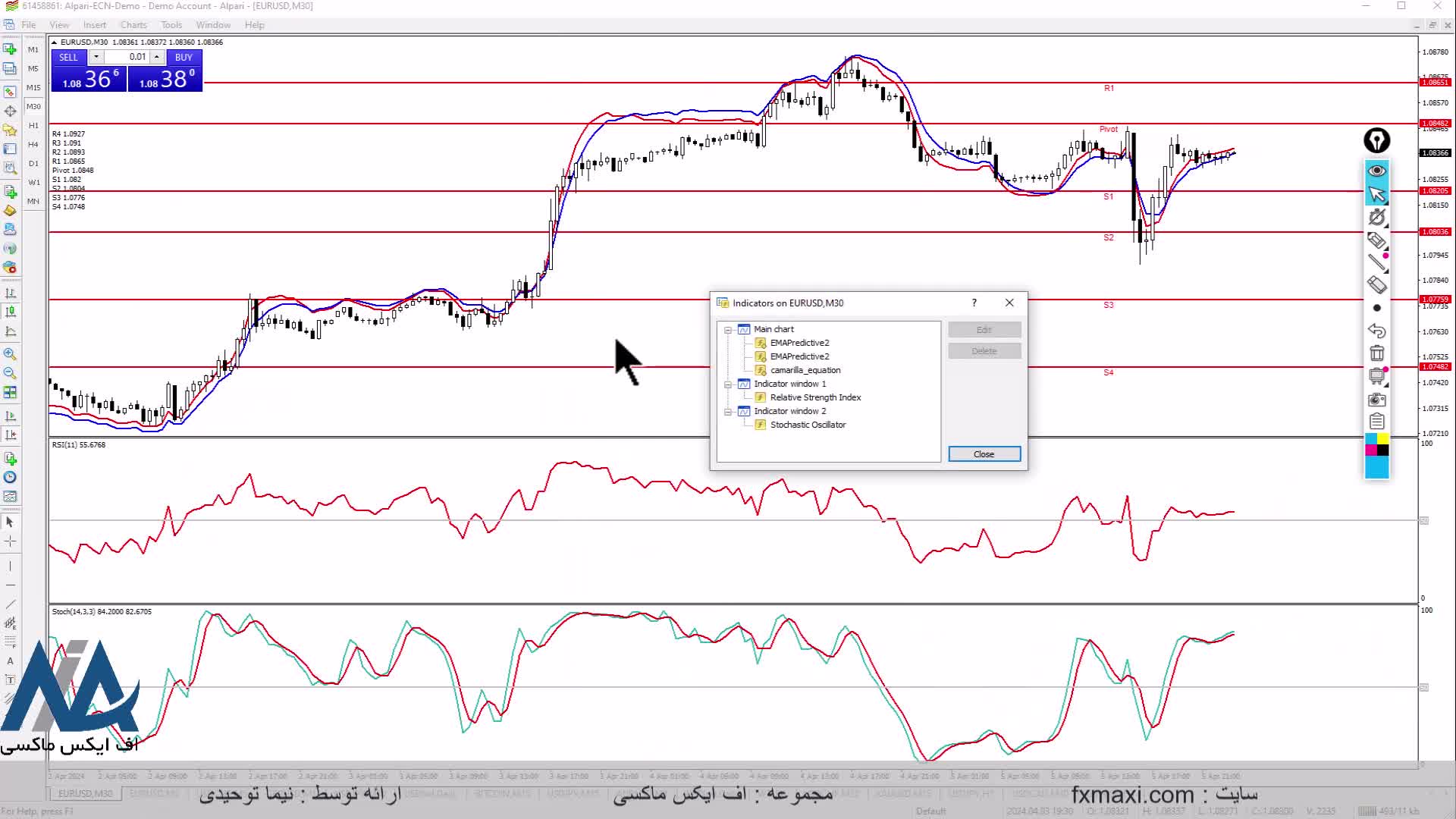Click the zoom out magnifier icon
Viewport: 1456px width, 819px height.
click(x=10, y=373)
